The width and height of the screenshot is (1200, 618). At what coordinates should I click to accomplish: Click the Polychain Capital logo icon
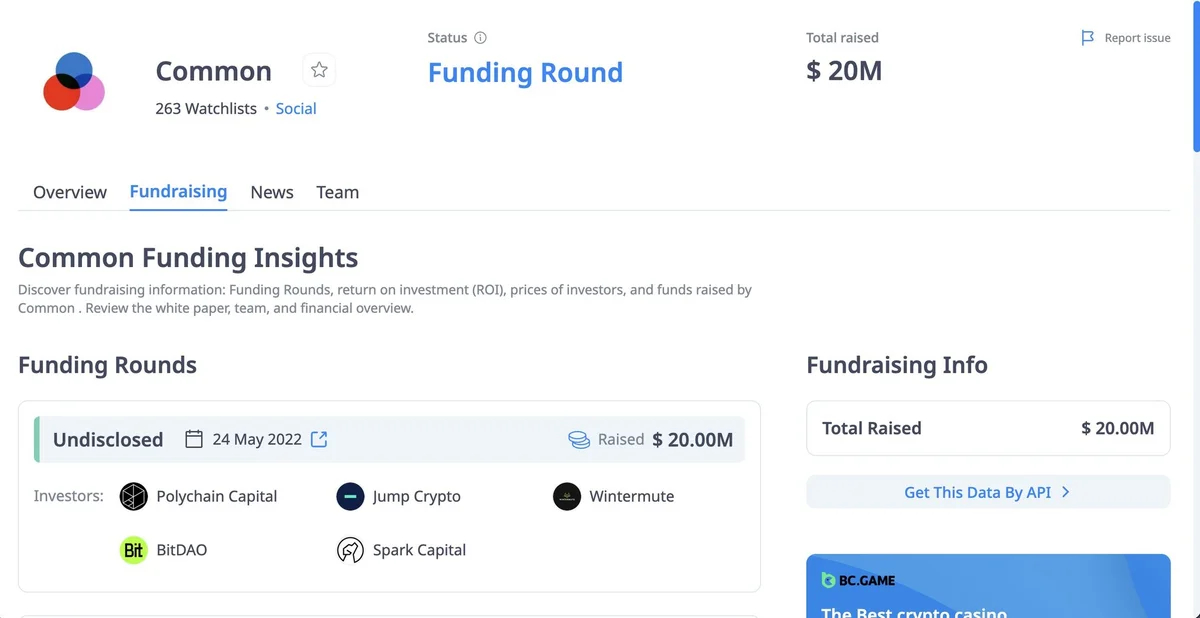[134, 496]
